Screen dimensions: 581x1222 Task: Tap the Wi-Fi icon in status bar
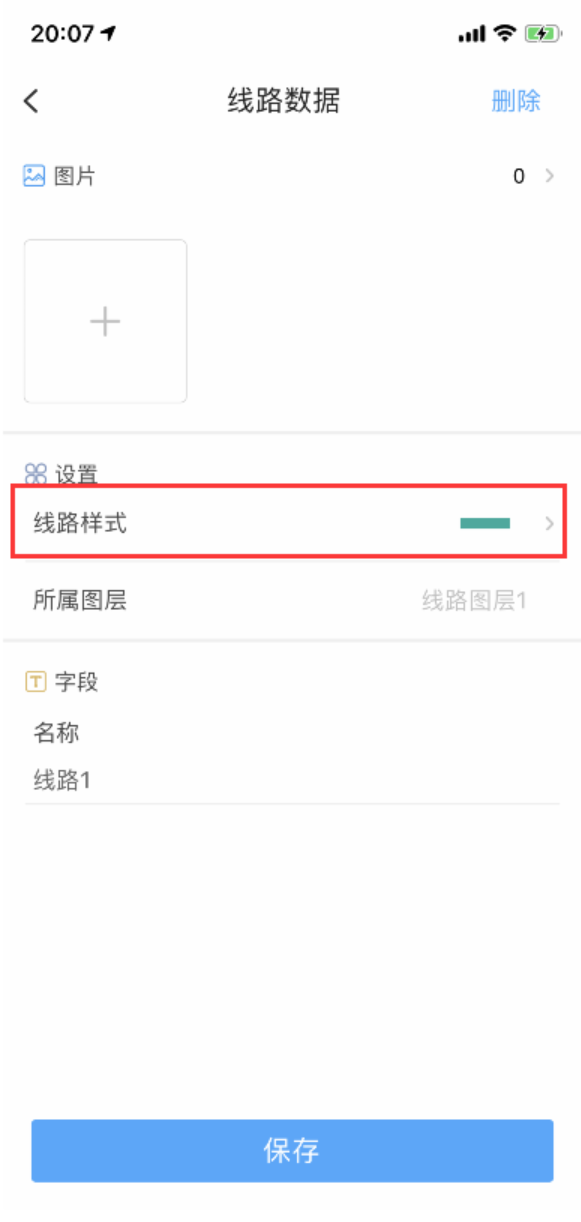[x=505, y=33]
